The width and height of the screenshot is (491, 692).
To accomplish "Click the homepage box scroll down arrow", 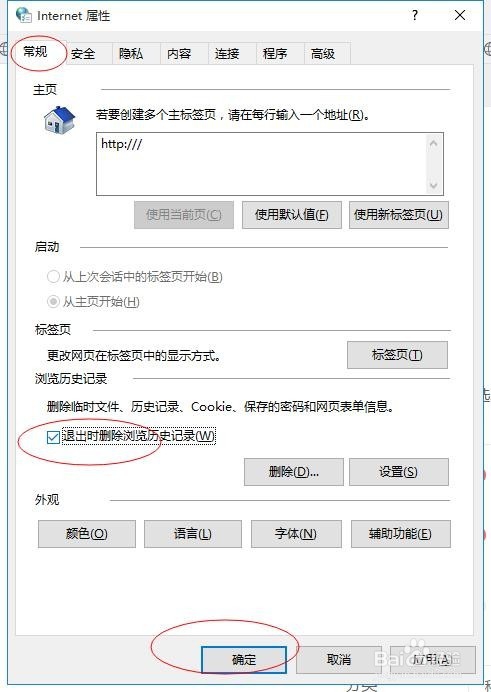I will click(x=433, y=185).
